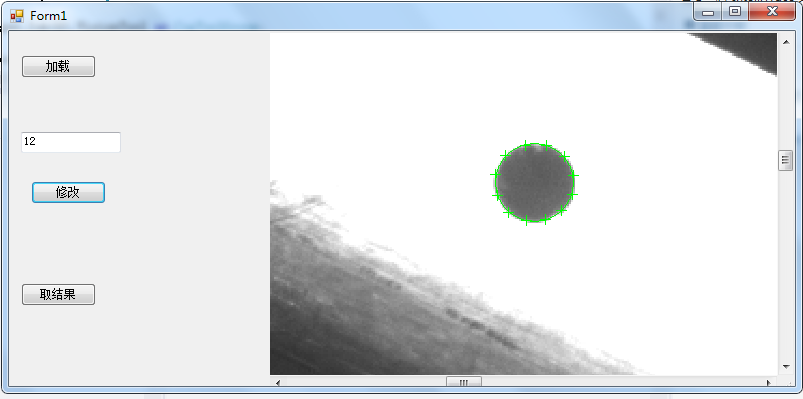Image resolution: width=803 pixels, height=399 pixels.
Task: Click the center of the dark circle
Action: pos(535,183)
